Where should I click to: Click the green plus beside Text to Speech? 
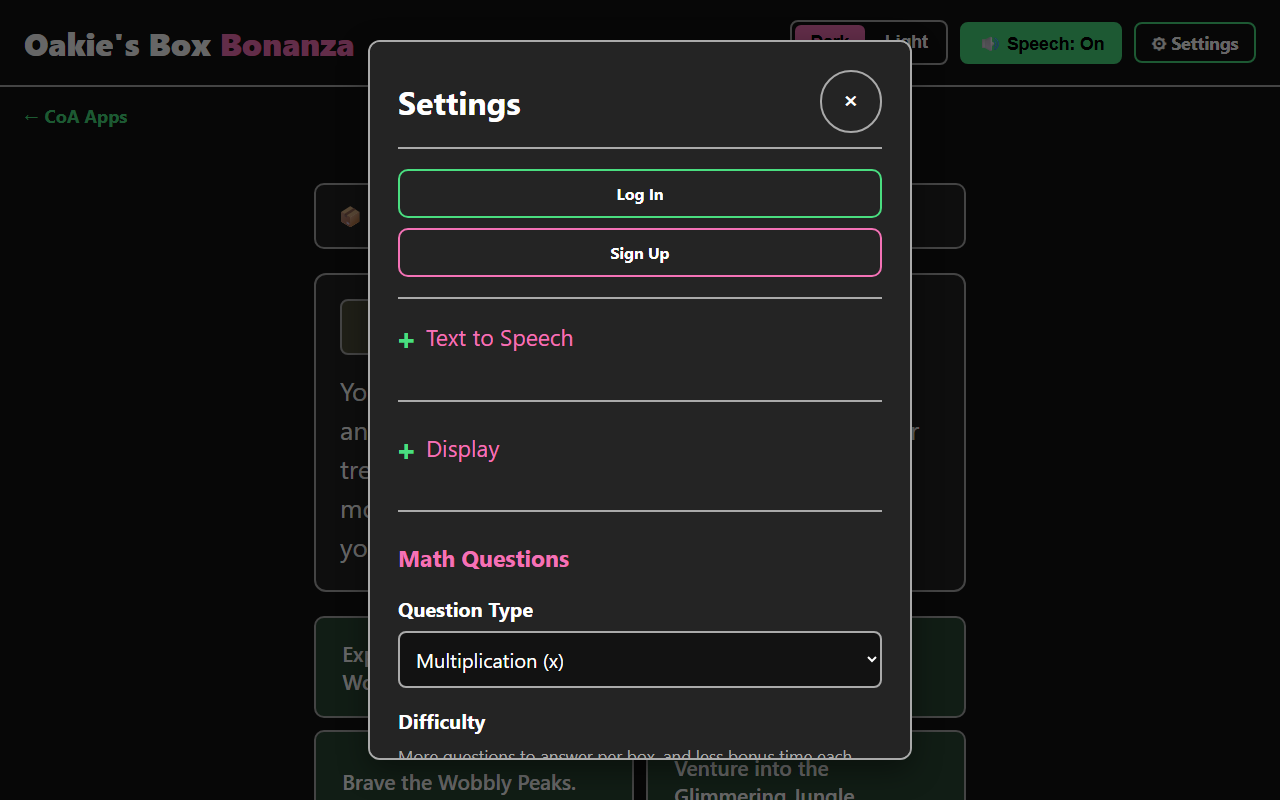(406, 341)
